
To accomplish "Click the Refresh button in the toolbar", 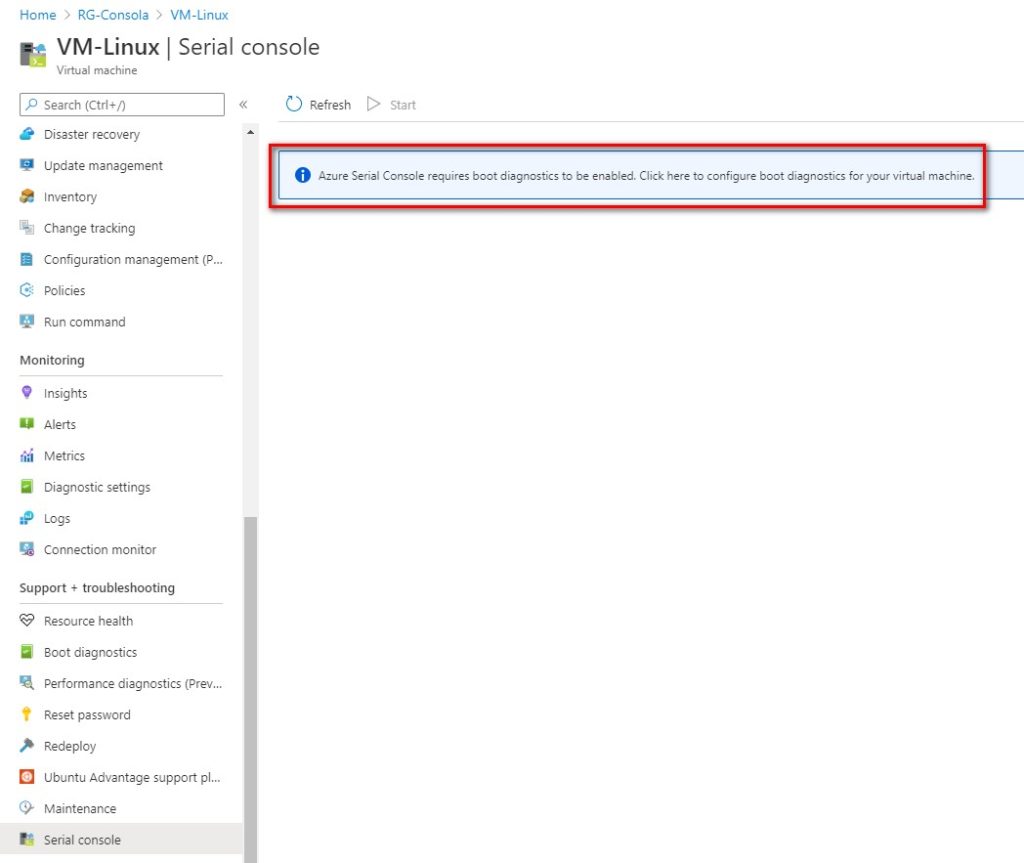I will point(318,104).
